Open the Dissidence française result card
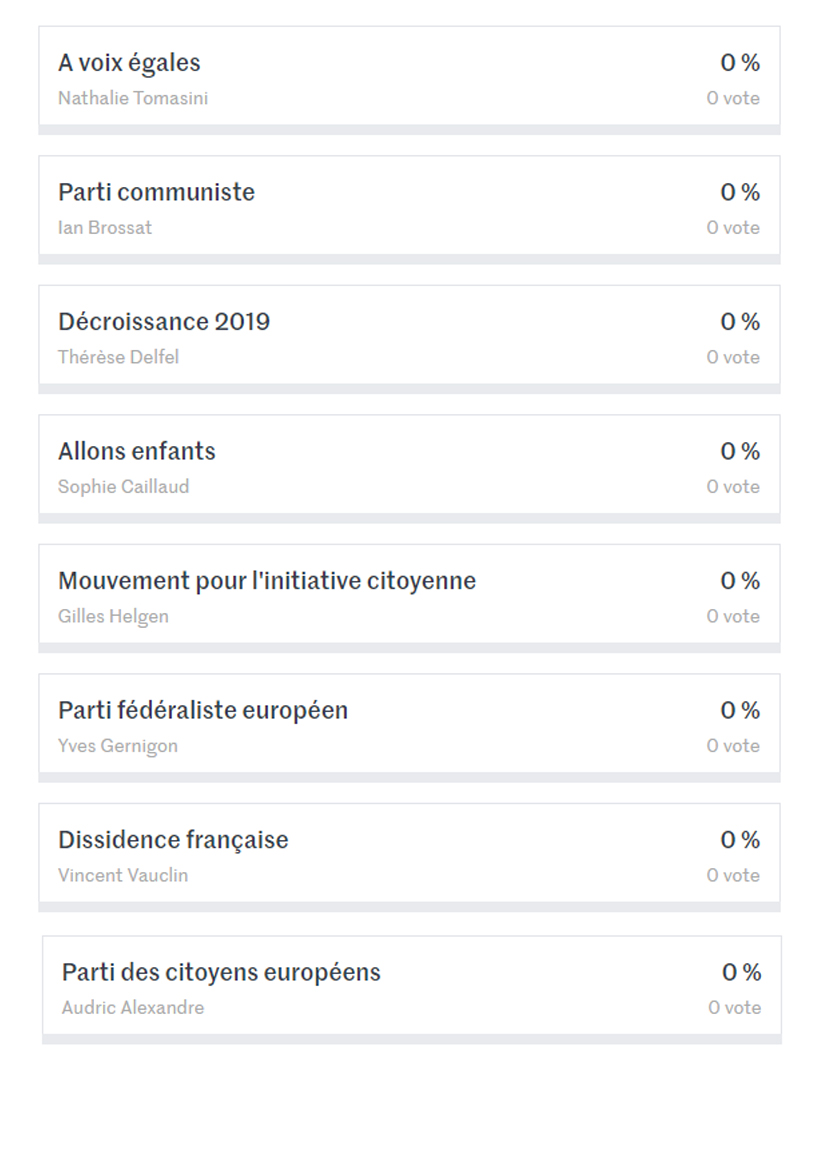The width and height of the screenshot is (827, 1169). [409, 857]
